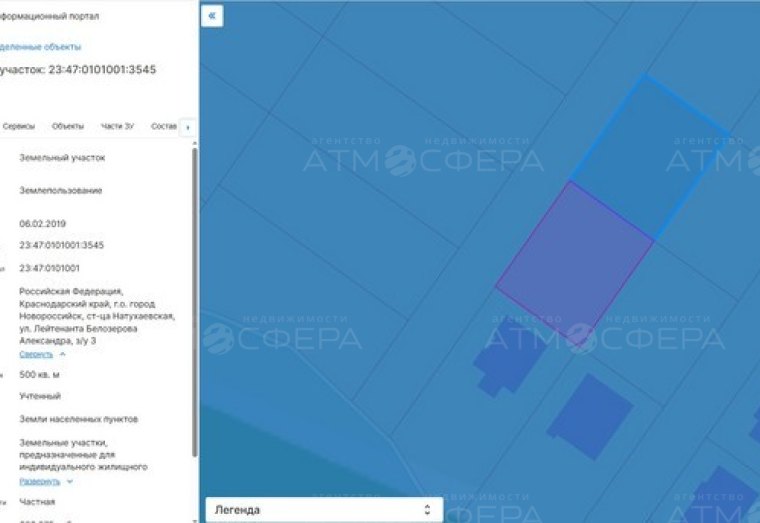Click the square building footprint with notch
This screenshot has width=760, height=523.
pos(590,416)
